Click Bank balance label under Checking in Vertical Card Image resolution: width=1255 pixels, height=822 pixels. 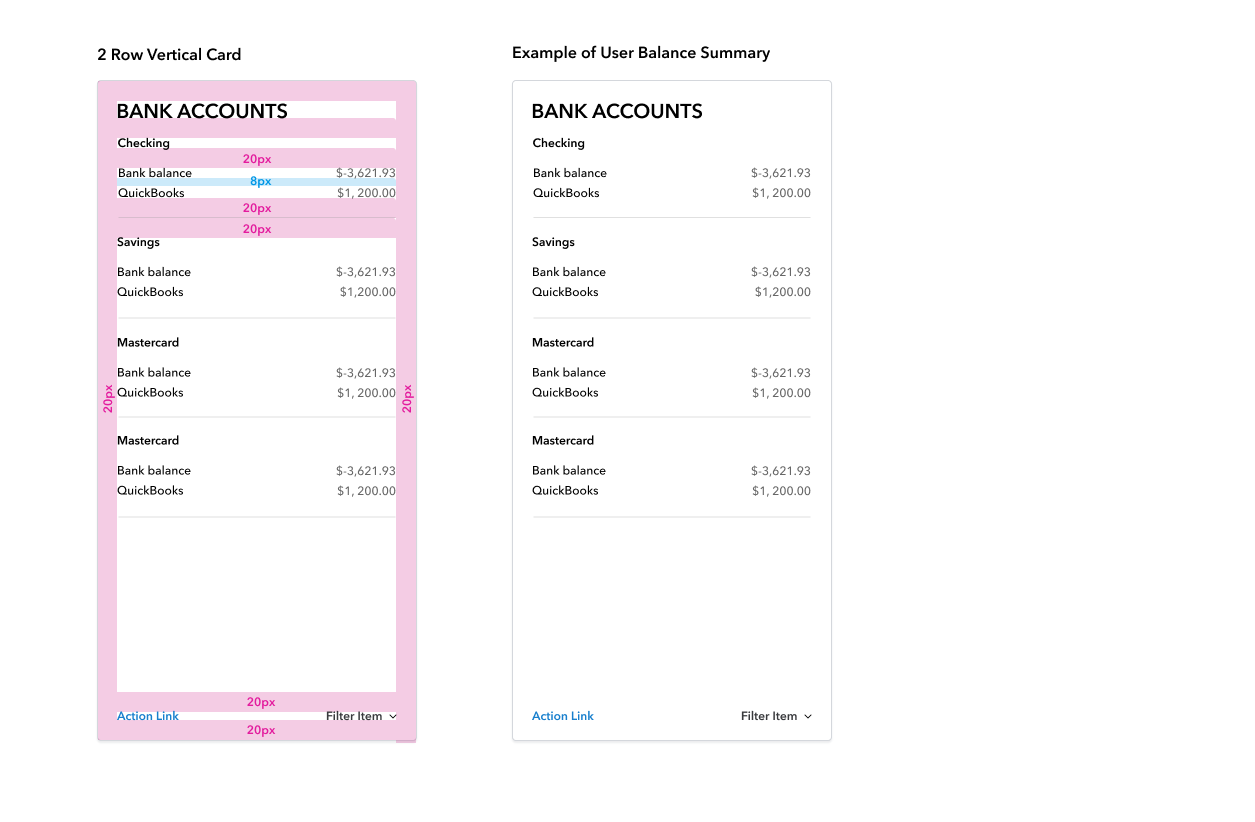[x=155, y=173]
